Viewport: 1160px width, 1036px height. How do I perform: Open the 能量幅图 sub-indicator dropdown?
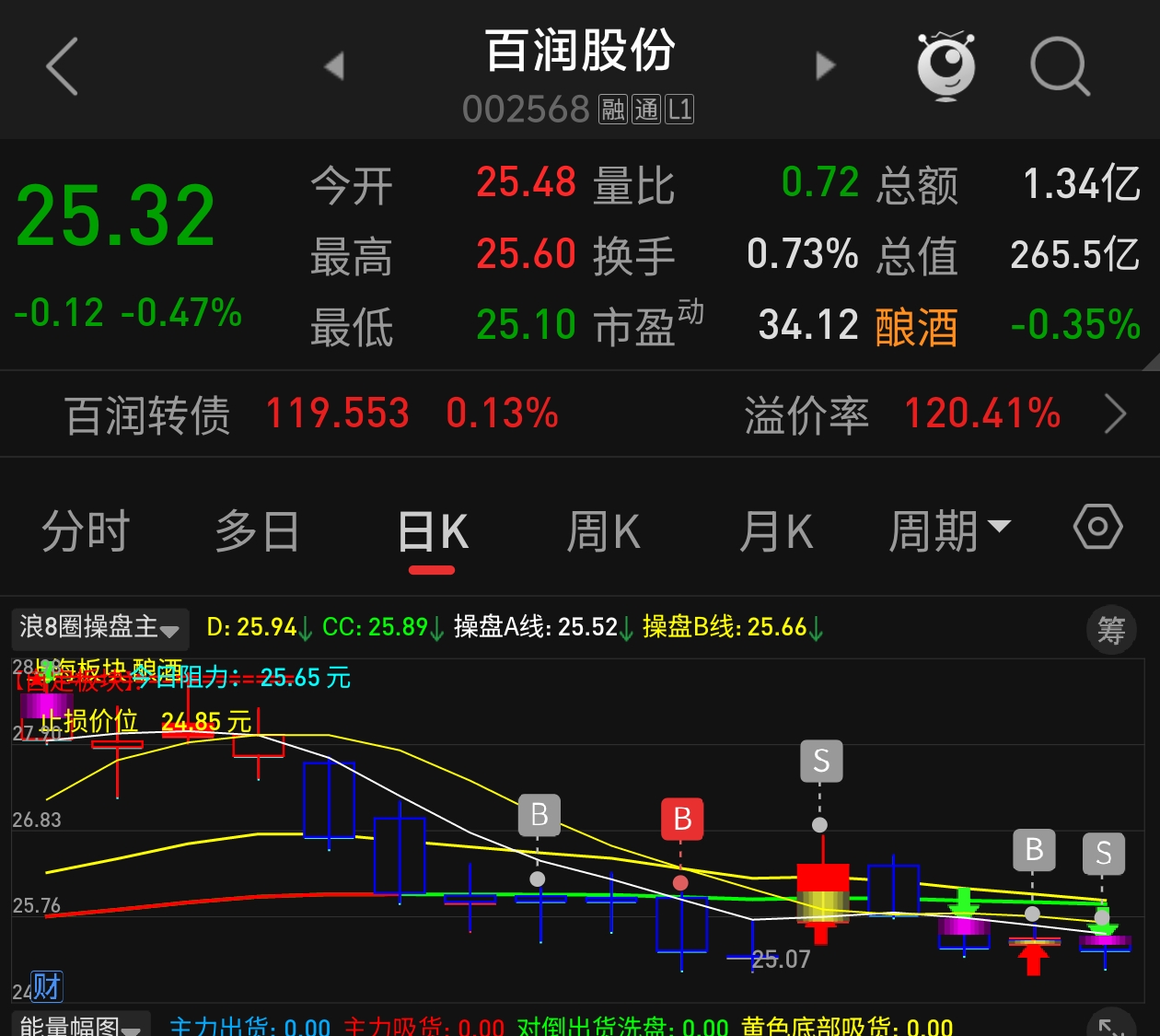(x=81, y=1026)
